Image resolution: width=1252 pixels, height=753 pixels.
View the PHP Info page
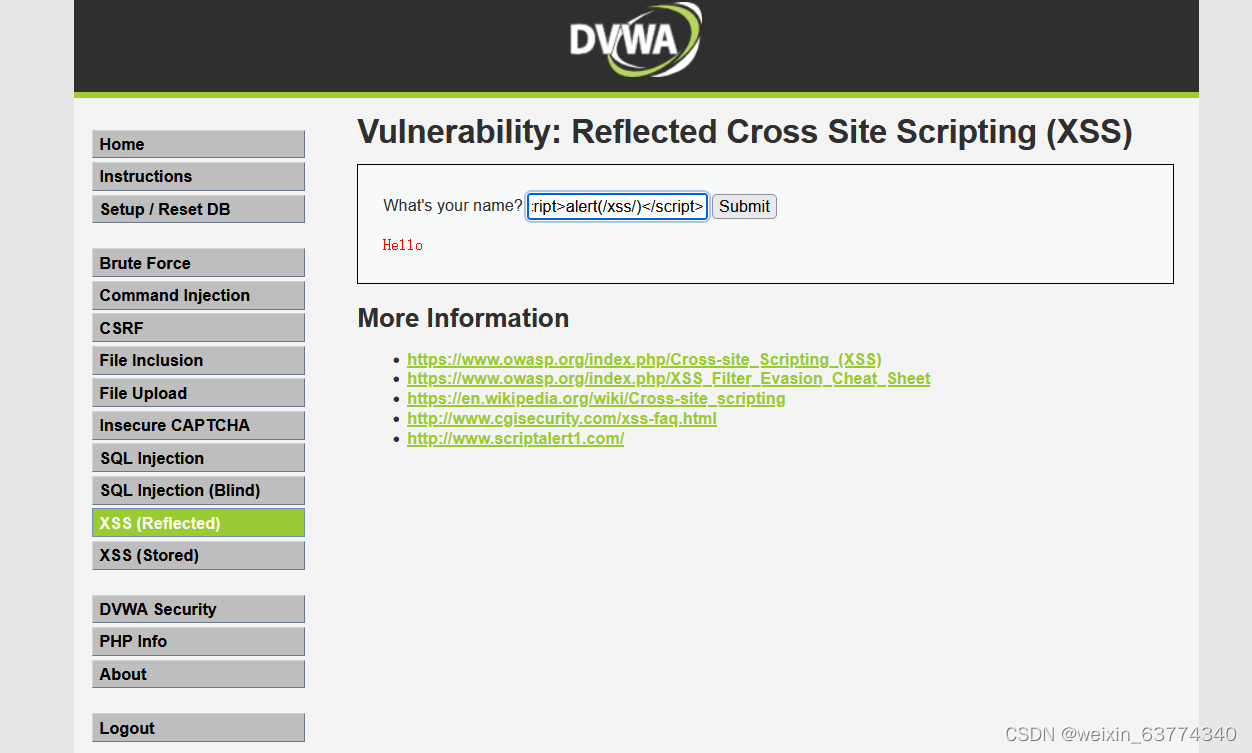click(198, 641)
